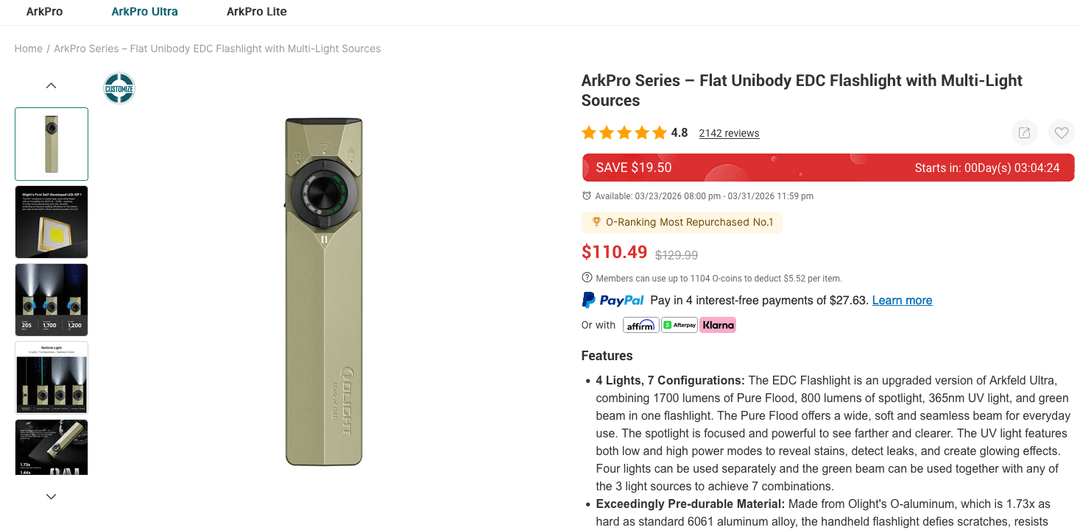Click the Customize badge icon
The image size is (1080, 530).
coord(119,88)
